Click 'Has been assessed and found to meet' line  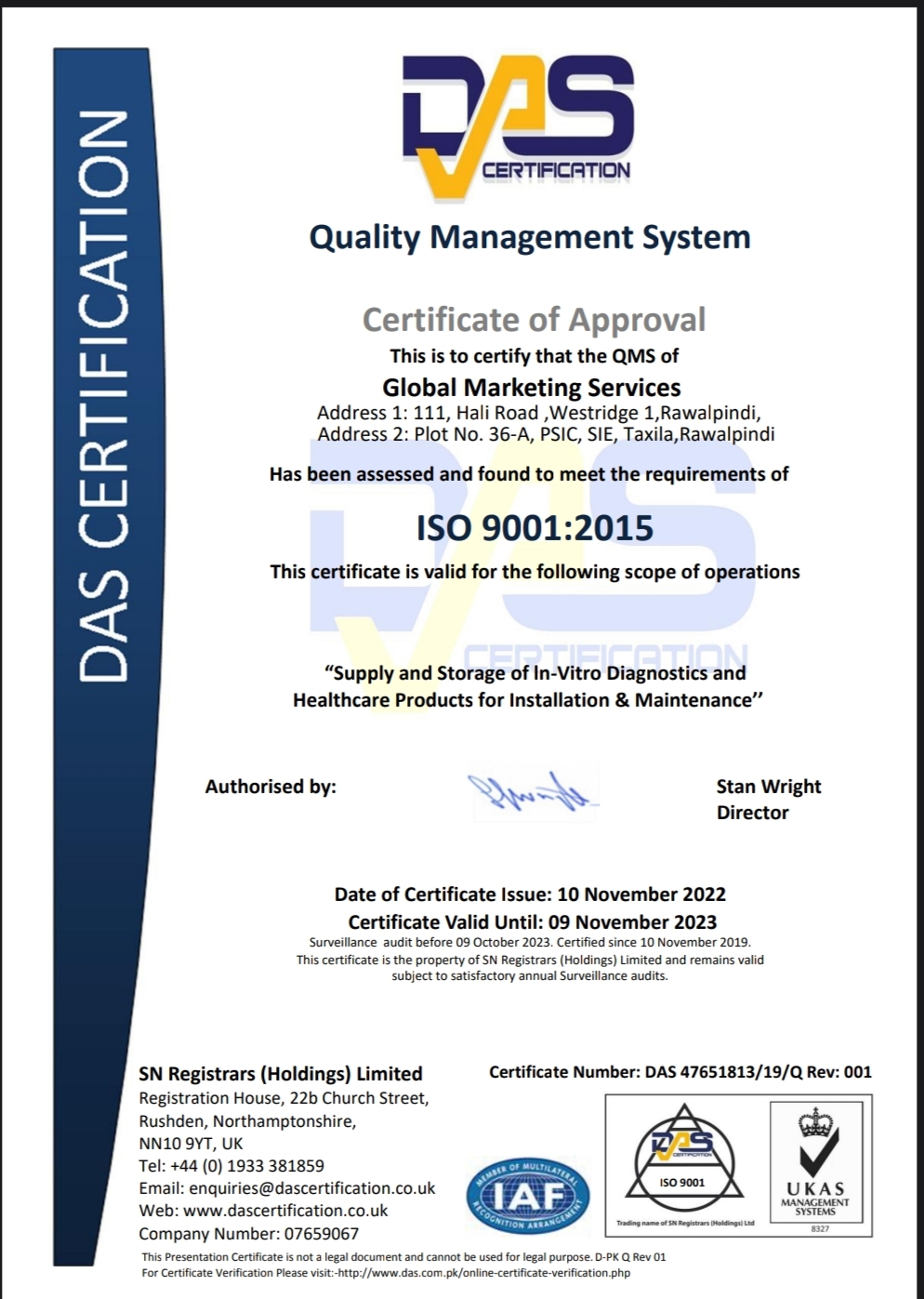point(529,474)
